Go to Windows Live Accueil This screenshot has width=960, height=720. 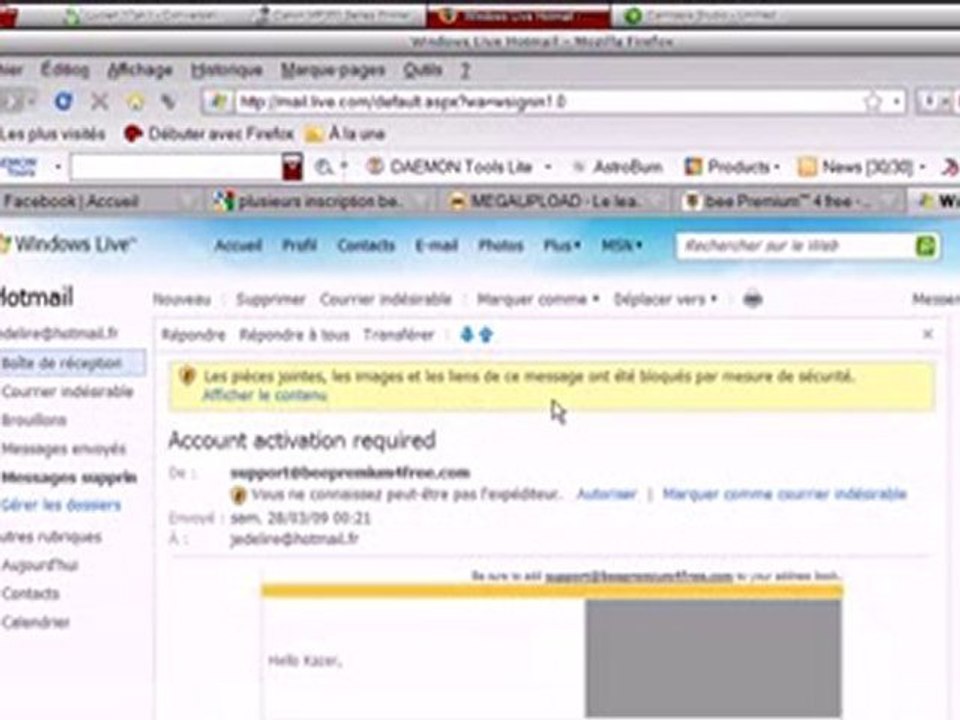tap(238, 246)
